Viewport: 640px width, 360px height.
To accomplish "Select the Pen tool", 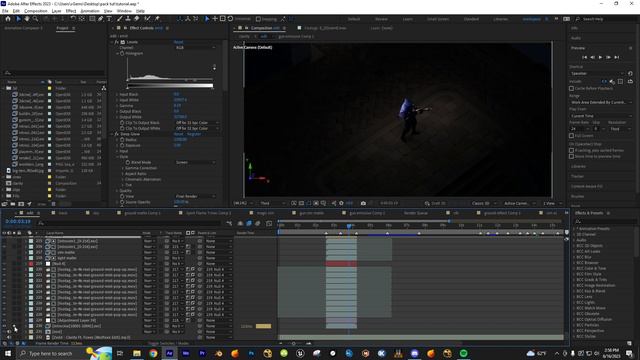I will pos(100,19).
